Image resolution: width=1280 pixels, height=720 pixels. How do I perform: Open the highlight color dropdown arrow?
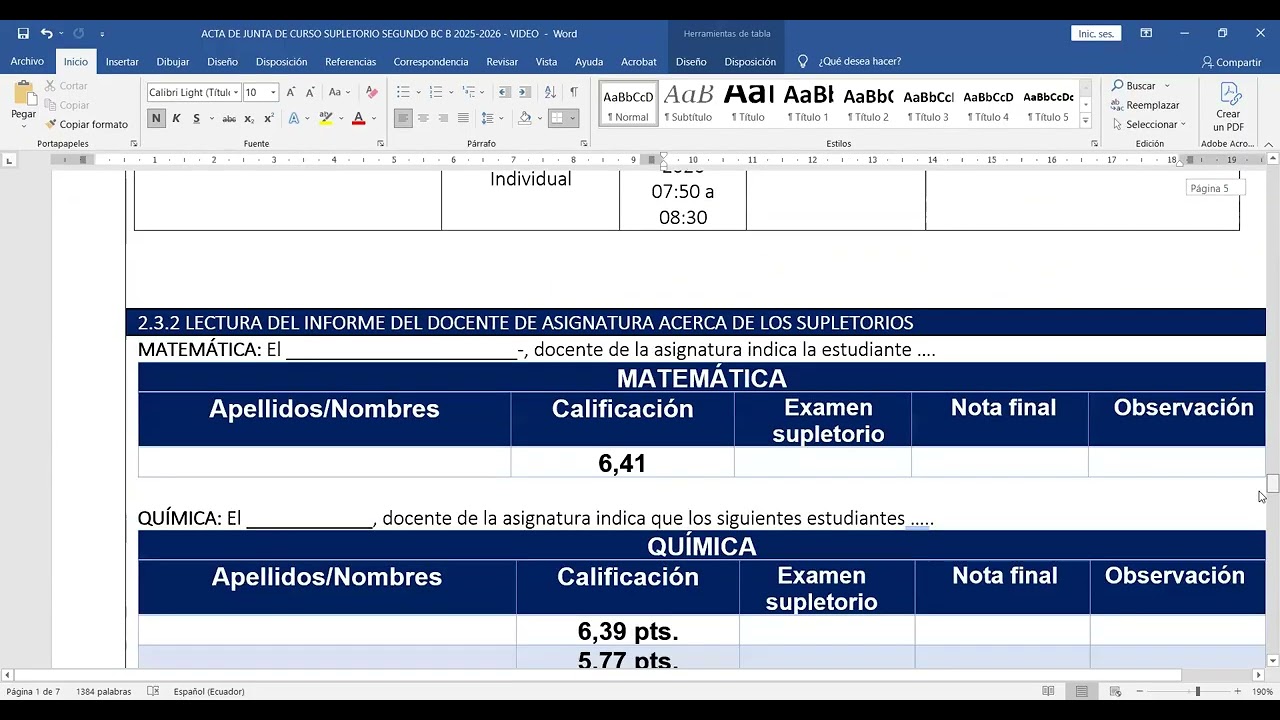click(x=340, y=118)
